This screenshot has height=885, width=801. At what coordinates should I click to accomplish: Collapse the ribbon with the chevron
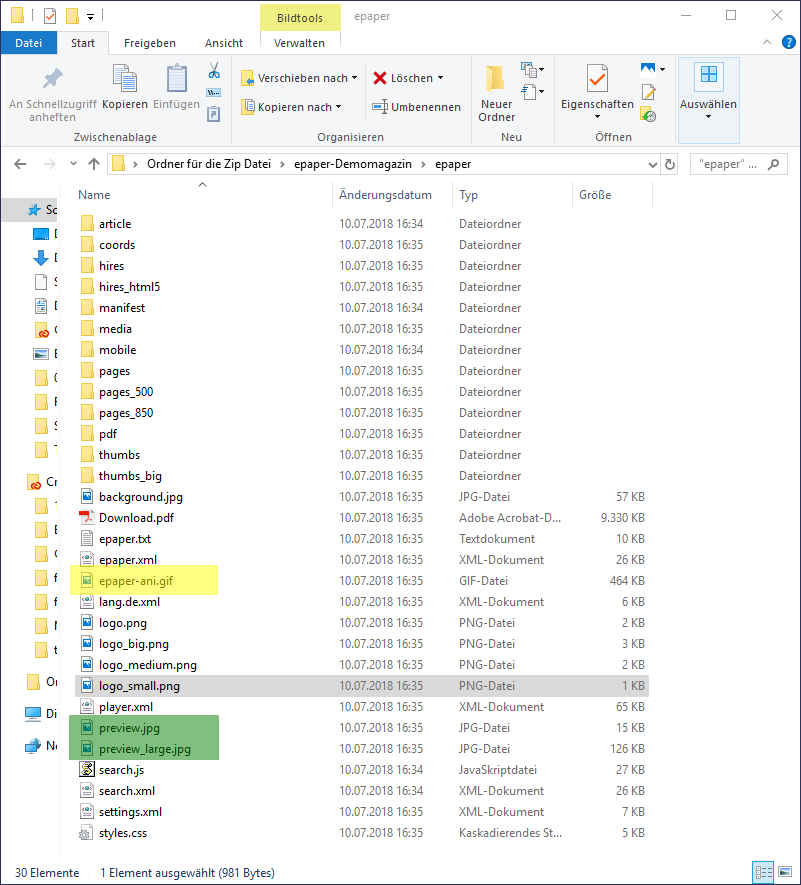[x=767, y=42]
